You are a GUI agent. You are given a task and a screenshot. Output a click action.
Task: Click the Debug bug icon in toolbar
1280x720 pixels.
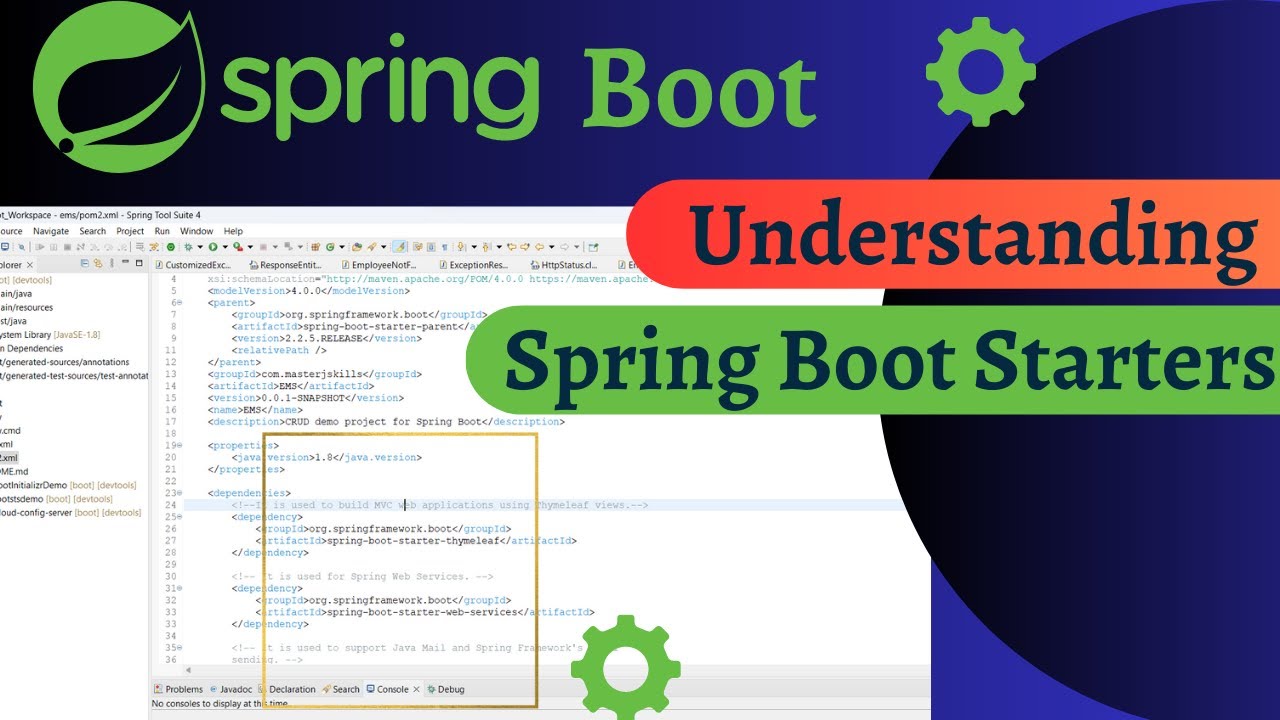tap(188, 246)
